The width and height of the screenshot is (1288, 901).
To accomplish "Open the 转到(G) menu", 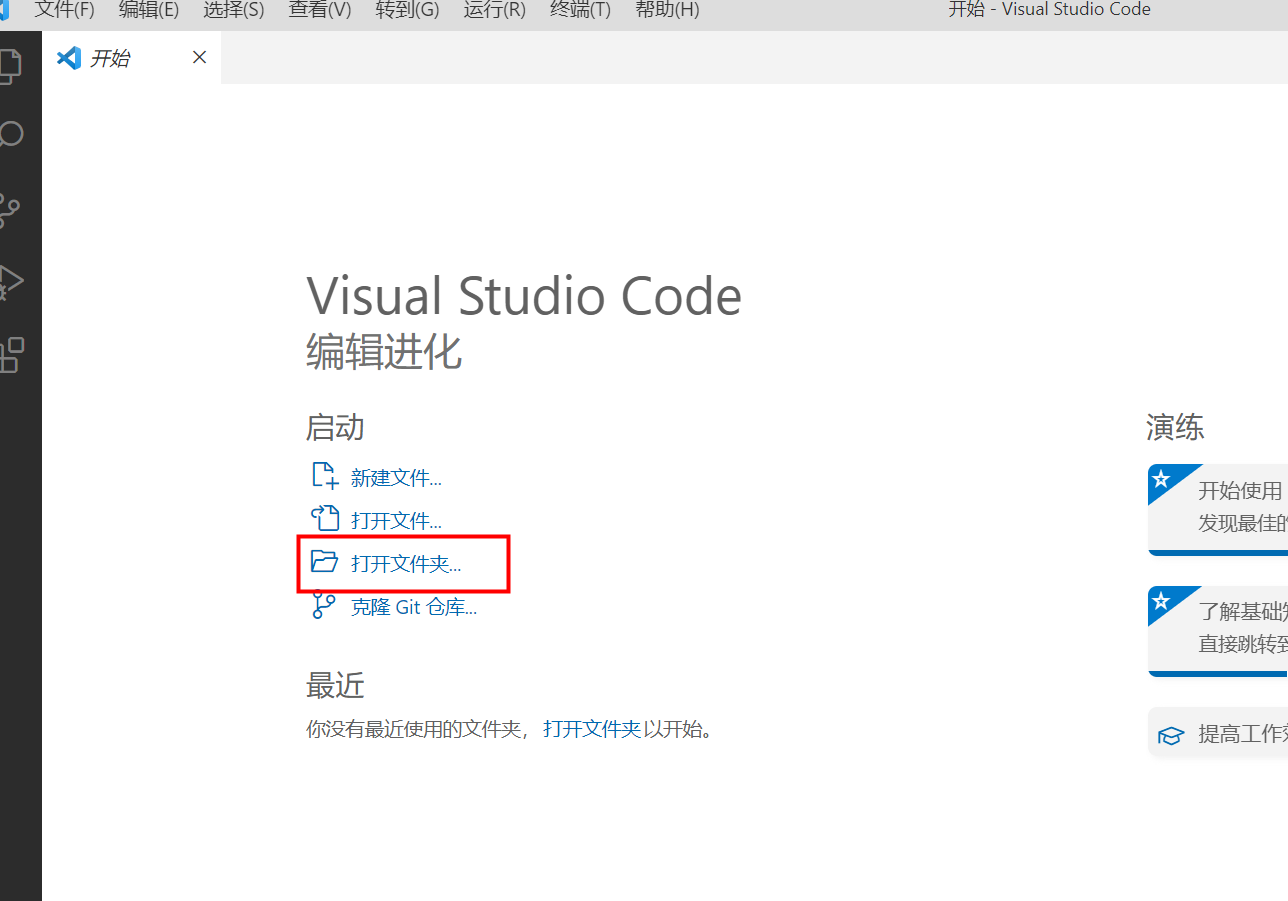I will coord(407,10).
